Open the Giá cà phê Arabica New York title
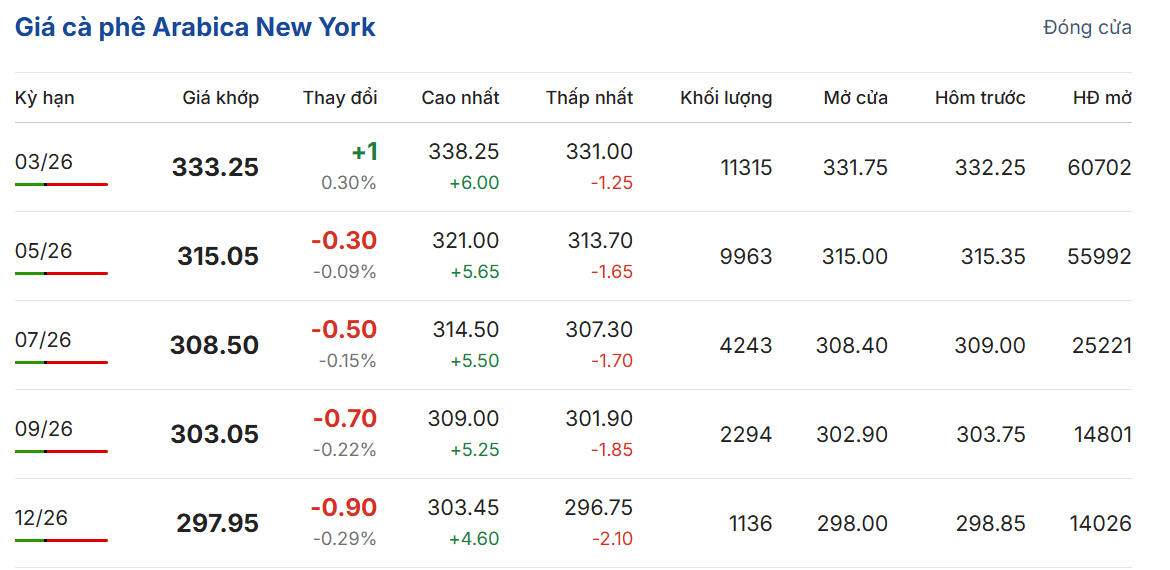This screenshot has height=570, width=1170. 195,27
